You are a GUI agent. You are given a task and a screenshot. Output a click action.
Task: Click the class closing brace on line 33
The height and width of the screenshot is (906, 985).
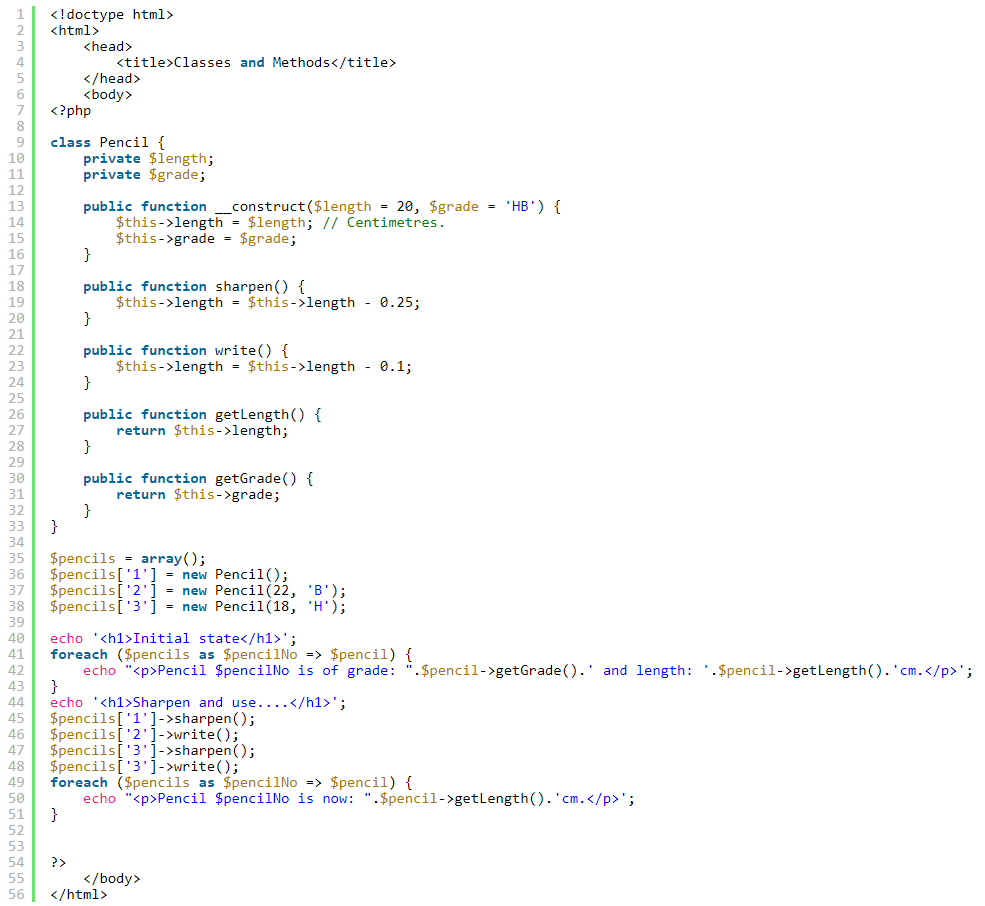pos(54,527)
